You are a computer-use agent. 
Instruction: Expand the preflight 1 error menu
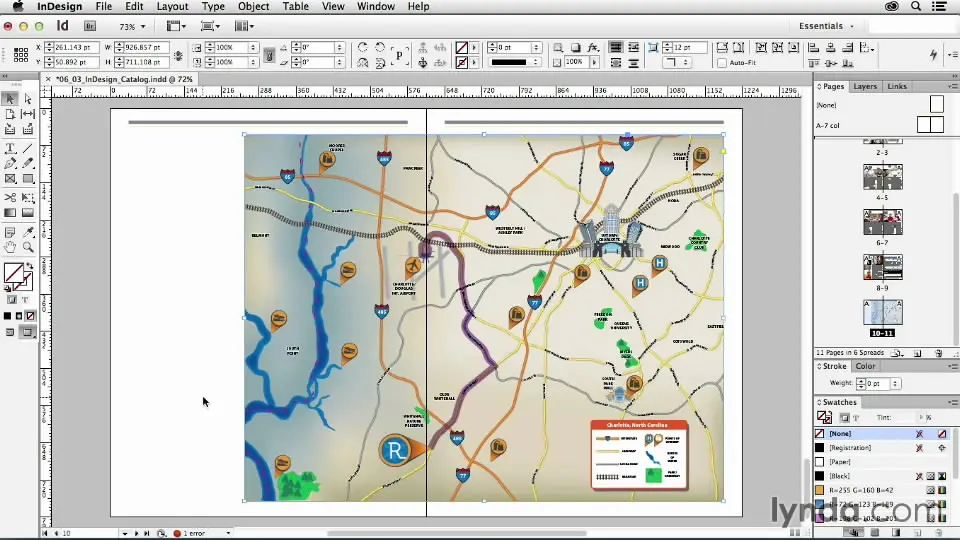201,533
